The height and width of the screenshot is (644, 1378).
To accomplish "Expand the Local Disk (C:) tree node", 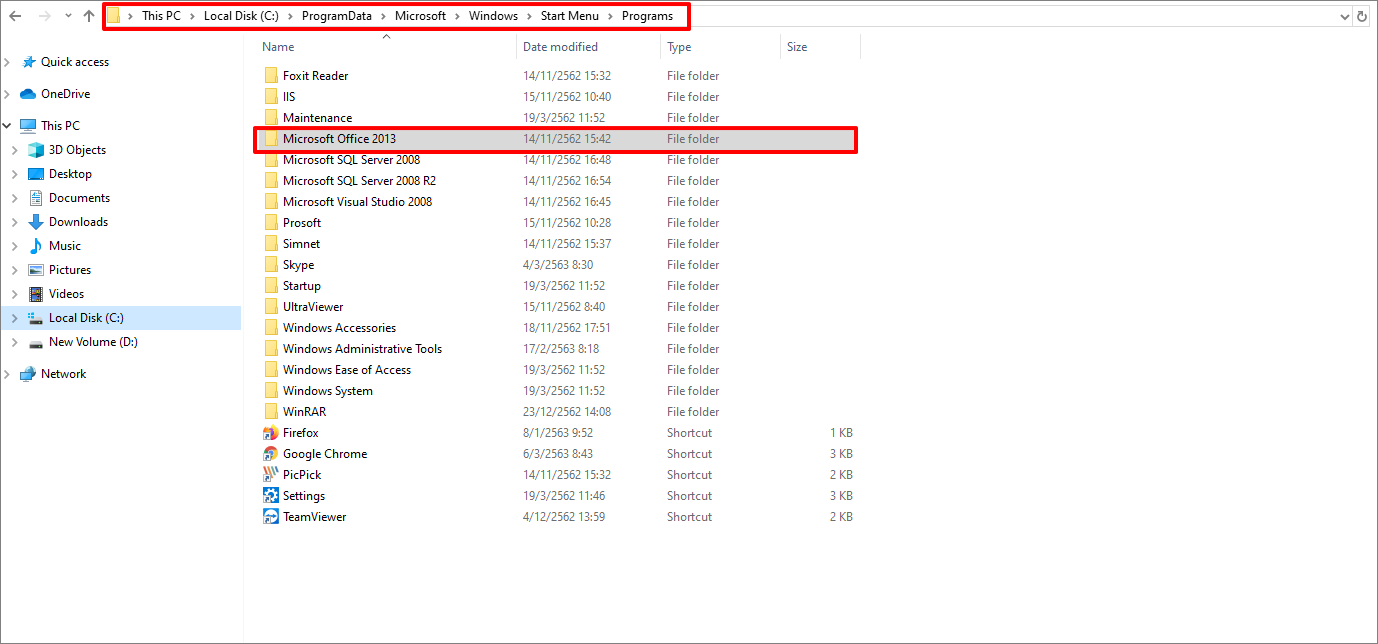I will click(15, 318).
